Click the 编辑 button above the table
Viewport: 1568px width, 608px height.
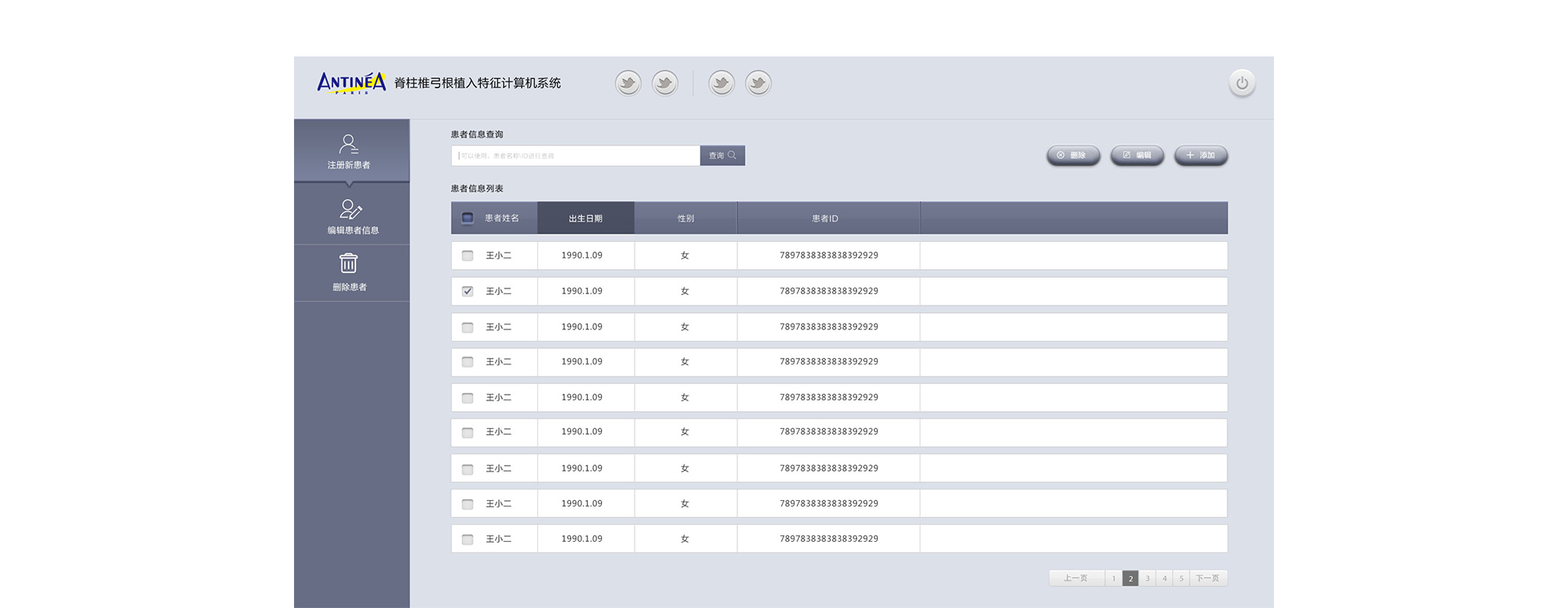pyautogui.click(x=1137, y=155)
